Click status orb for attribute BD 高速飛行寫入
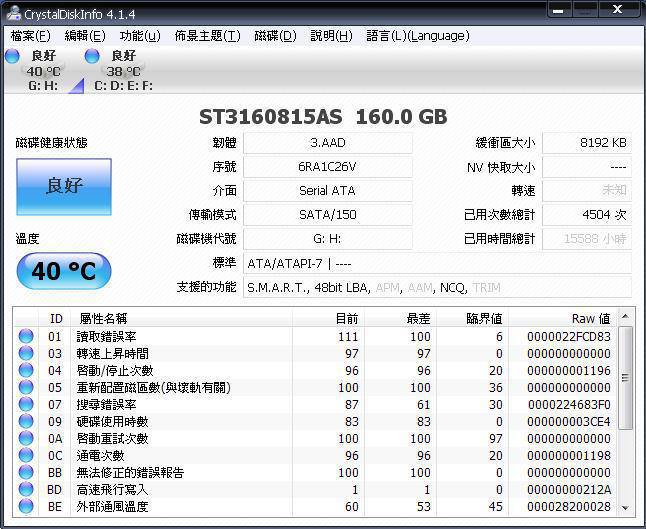The width and height of the screenshot is (646, 529). pos(26,489)
